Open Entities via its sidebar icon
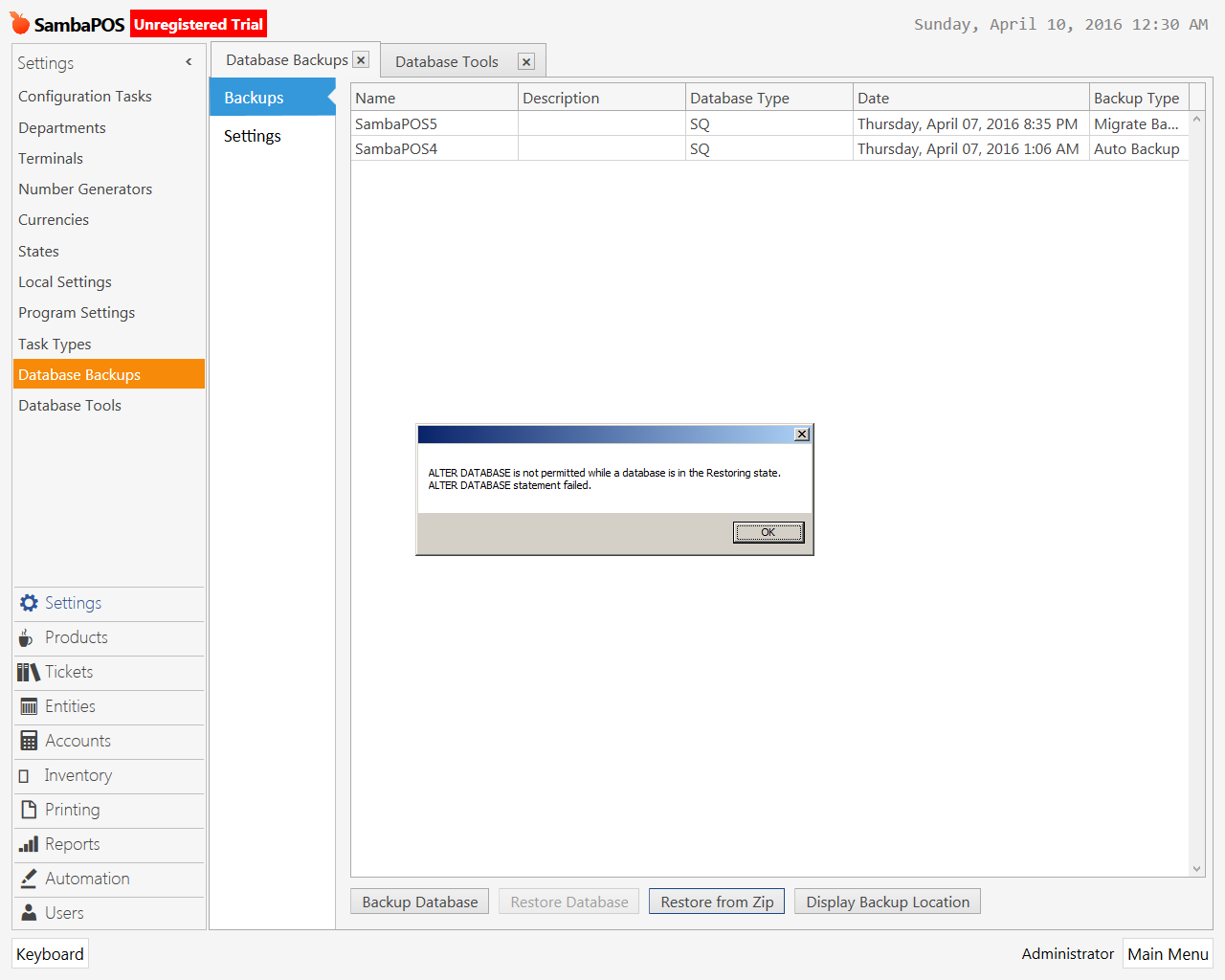The image size is (1225, 980). (x=28, y=706)
